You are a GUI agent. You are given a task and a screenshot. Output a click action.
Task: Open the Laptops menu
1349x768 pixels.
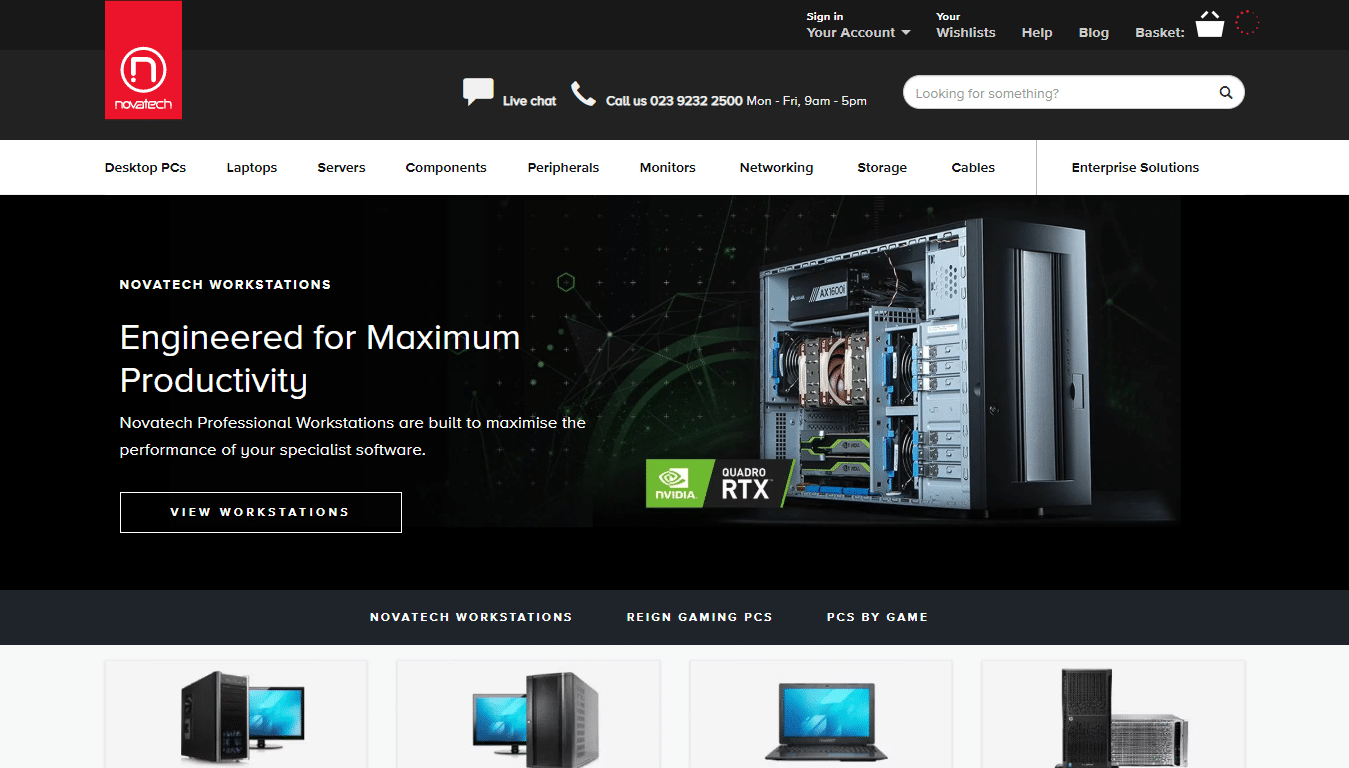click(x=252, y=168)
